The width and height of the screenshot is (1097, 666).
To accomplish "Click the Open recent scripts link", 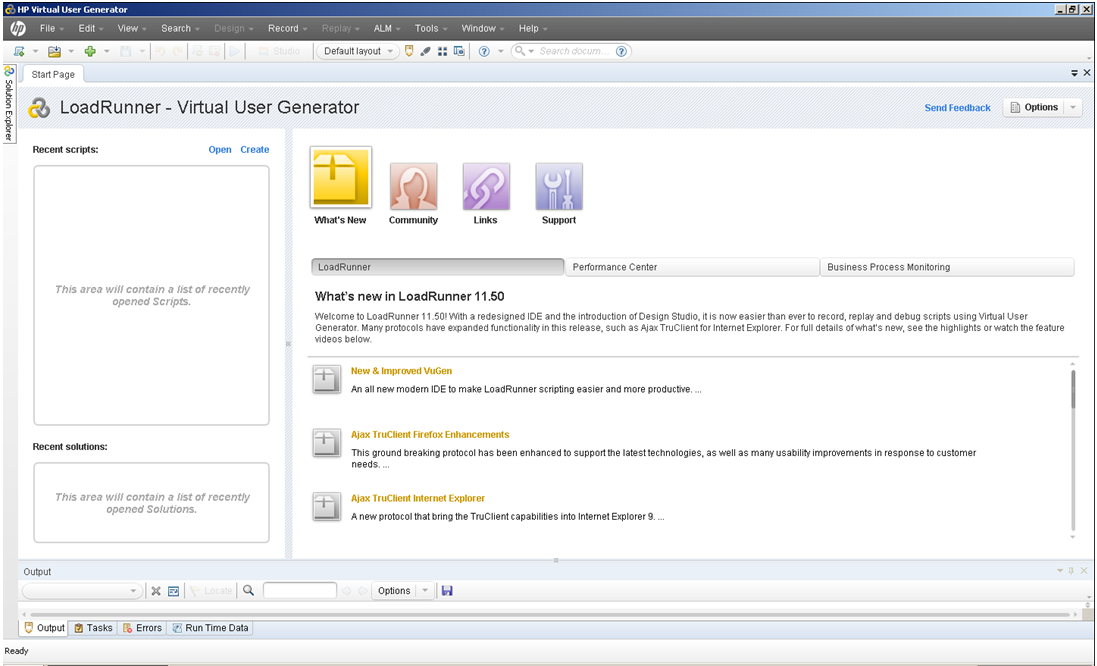I will click(220, 150).
